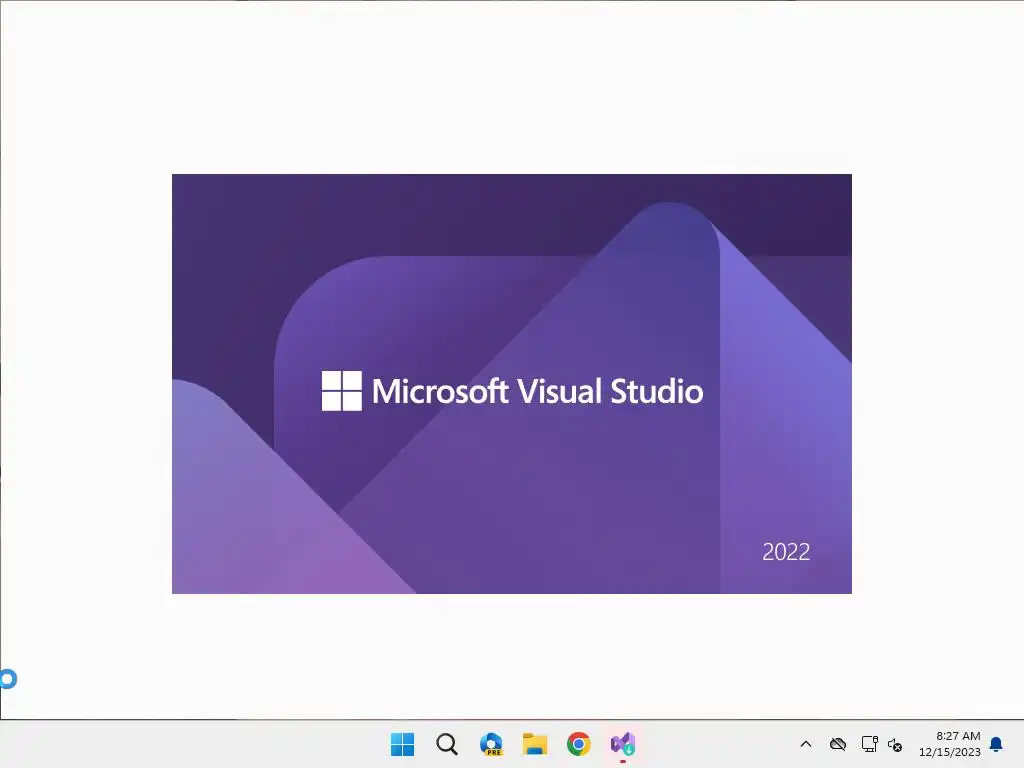The image size is (1024, 768).
Task: Select the Visual Studio Installer taskbar icon
Action: [x=623, y=744]
